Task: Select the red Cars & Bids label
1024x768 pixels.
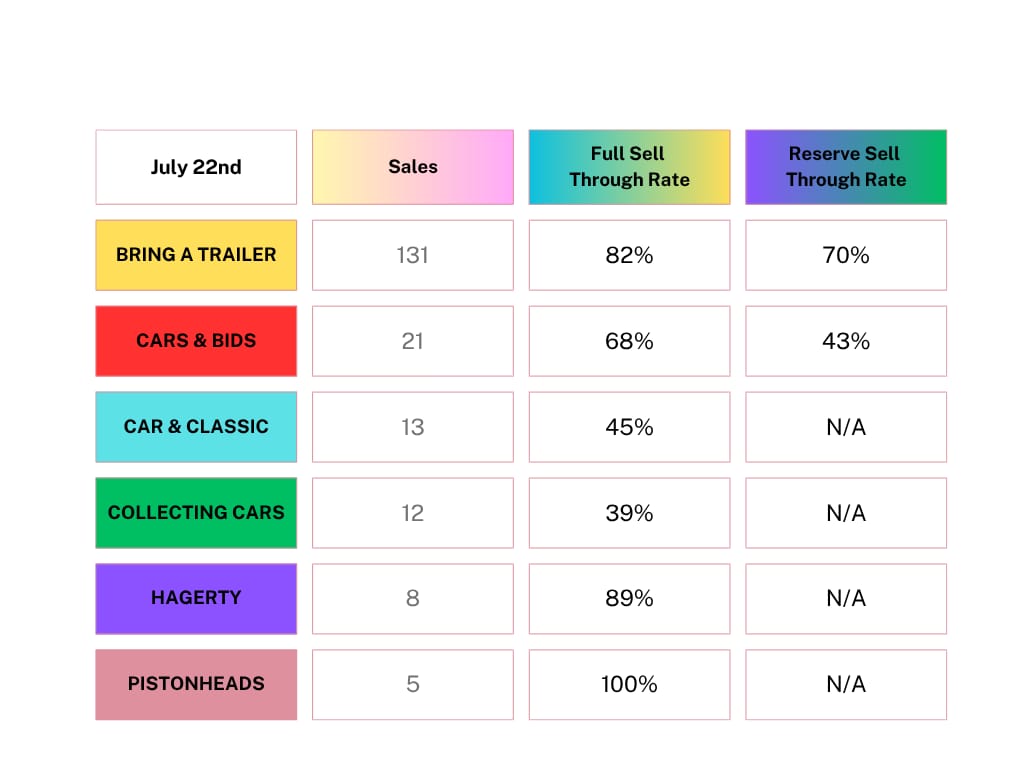Action: tap(196, 341)
